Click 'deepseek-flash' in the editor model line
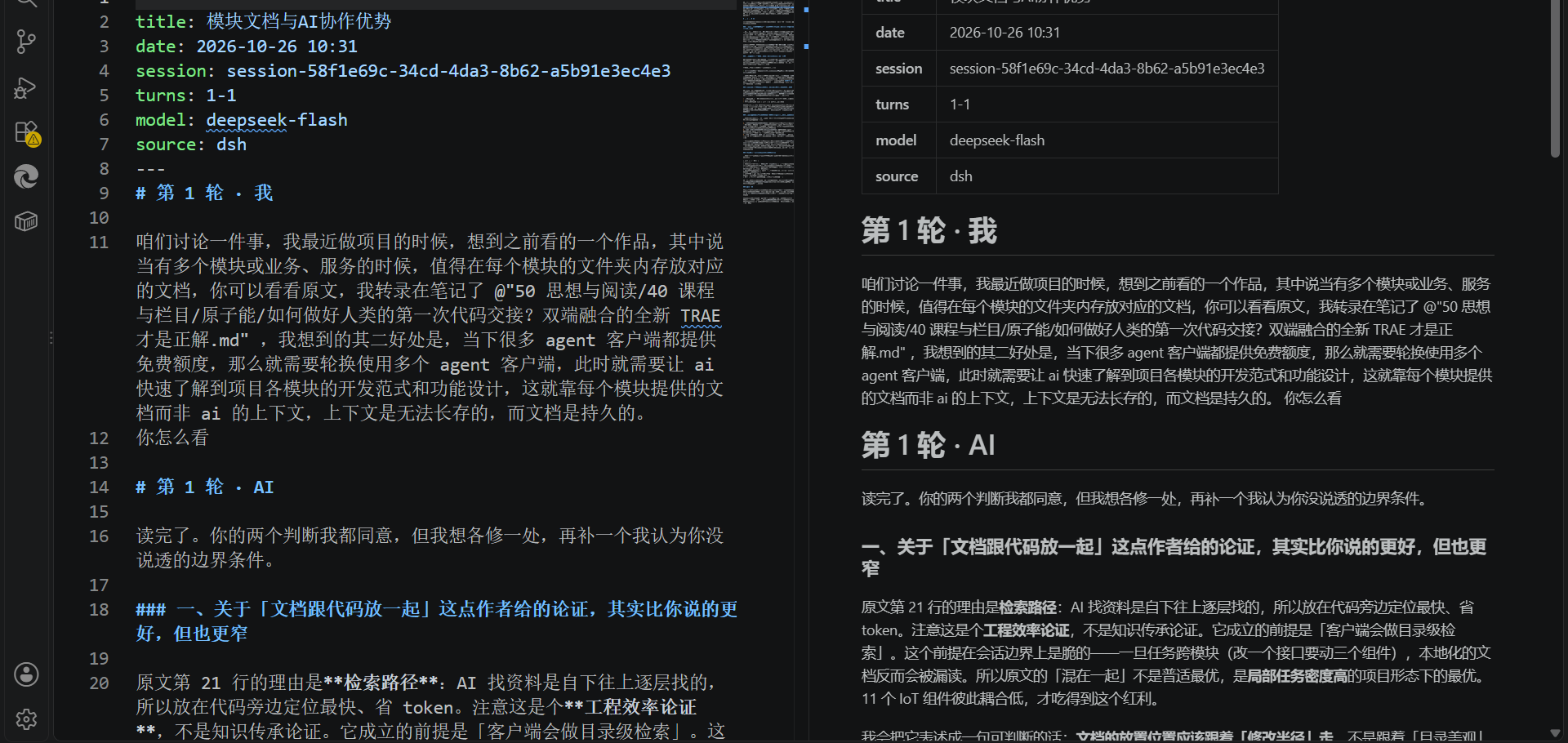The height and width of the screenshot is (743, 1568). click(277, 120)
